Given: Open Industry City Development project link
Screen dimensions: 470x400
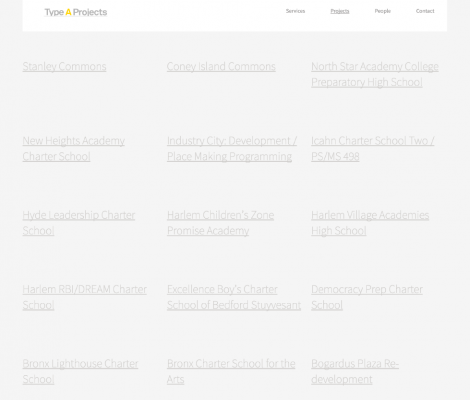Looking at the screenshot, I should (x=232, y=149).
